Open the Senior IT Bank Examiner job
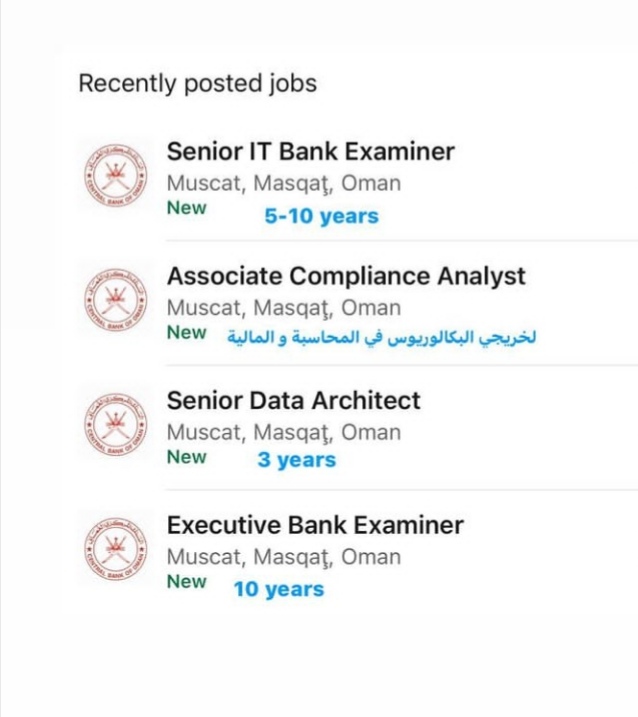This screenshot has width=638, height=717. pyautogui.click(x=310, y=152)
